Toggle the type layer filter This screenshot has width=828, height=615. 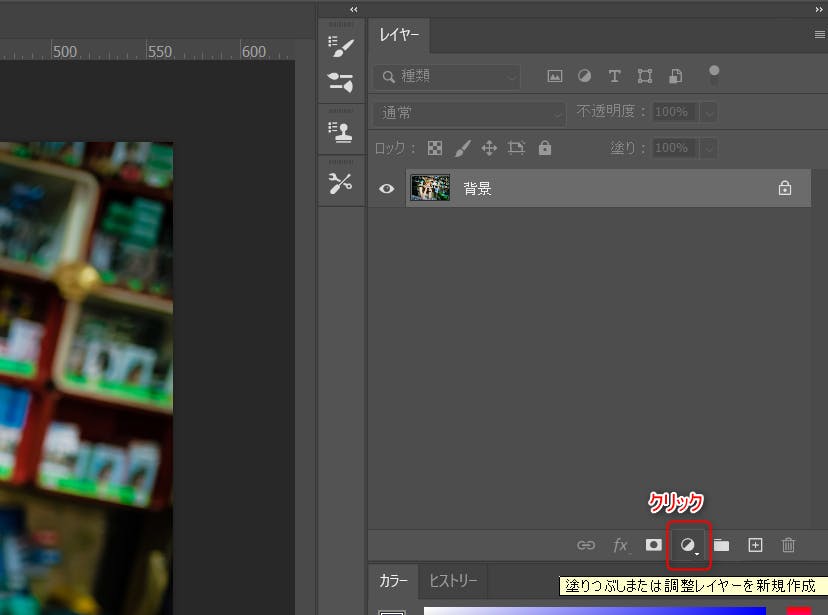615,76
